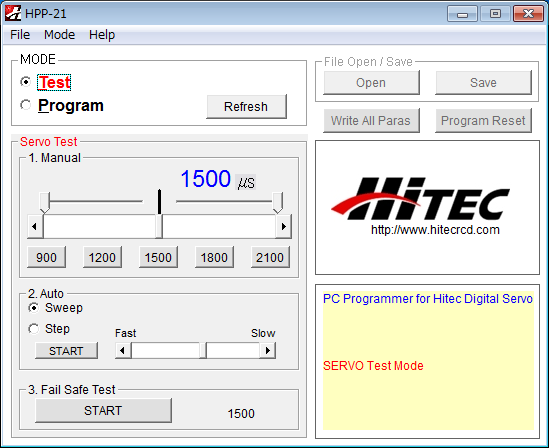Set pulse to 1200 preset
This screenshot has width=549, height=448.
click(102, 257)
